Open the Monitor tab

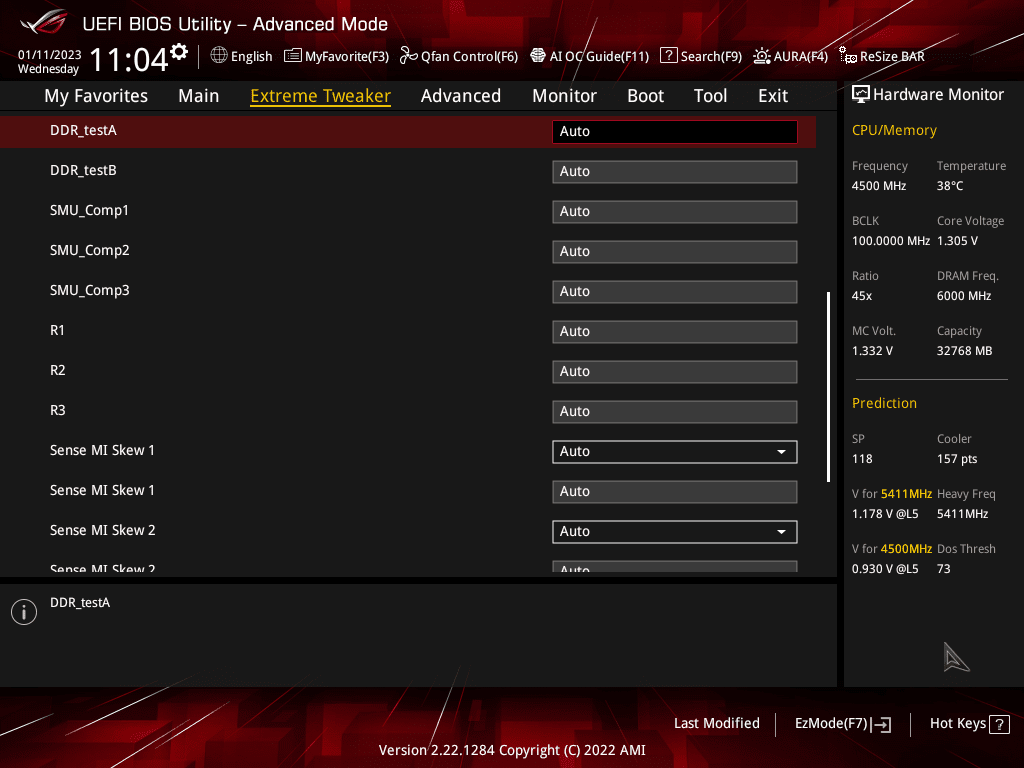pos(564,96)
